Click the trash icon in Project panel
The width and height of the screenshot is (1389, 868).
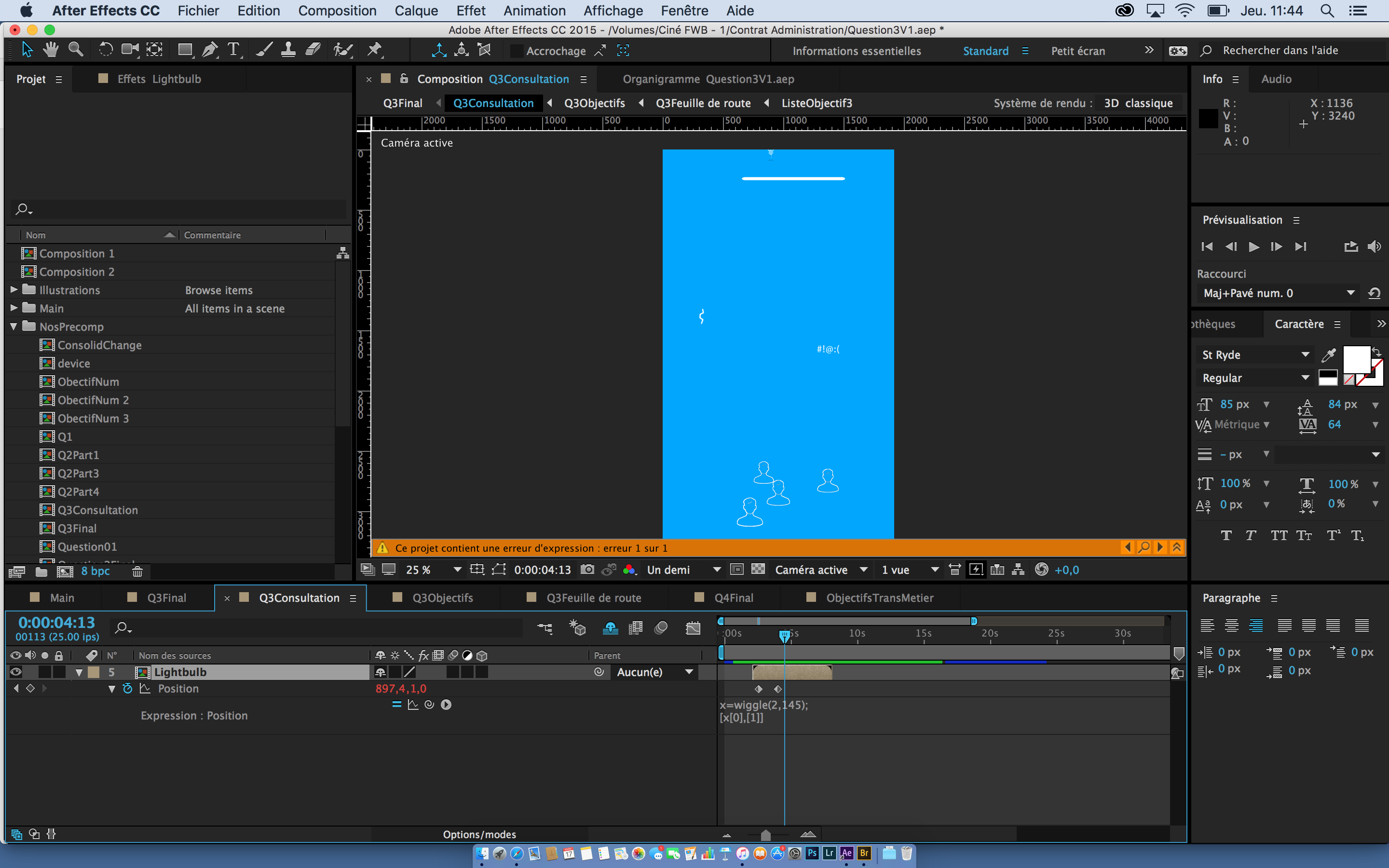[137, 571]
